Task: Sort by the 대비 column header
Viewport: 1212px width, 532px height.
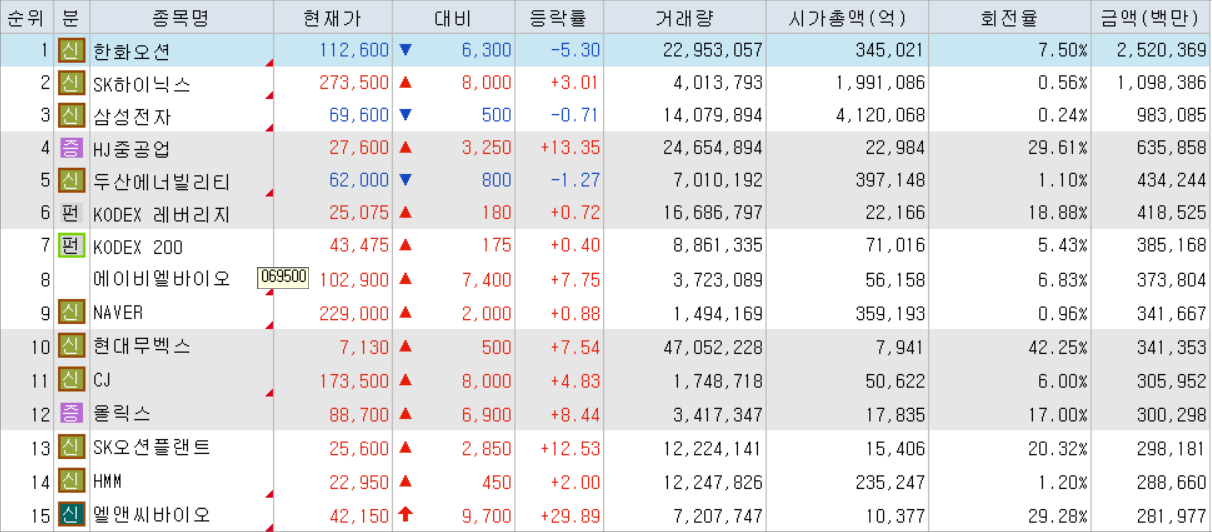Action: pos(453,17)
